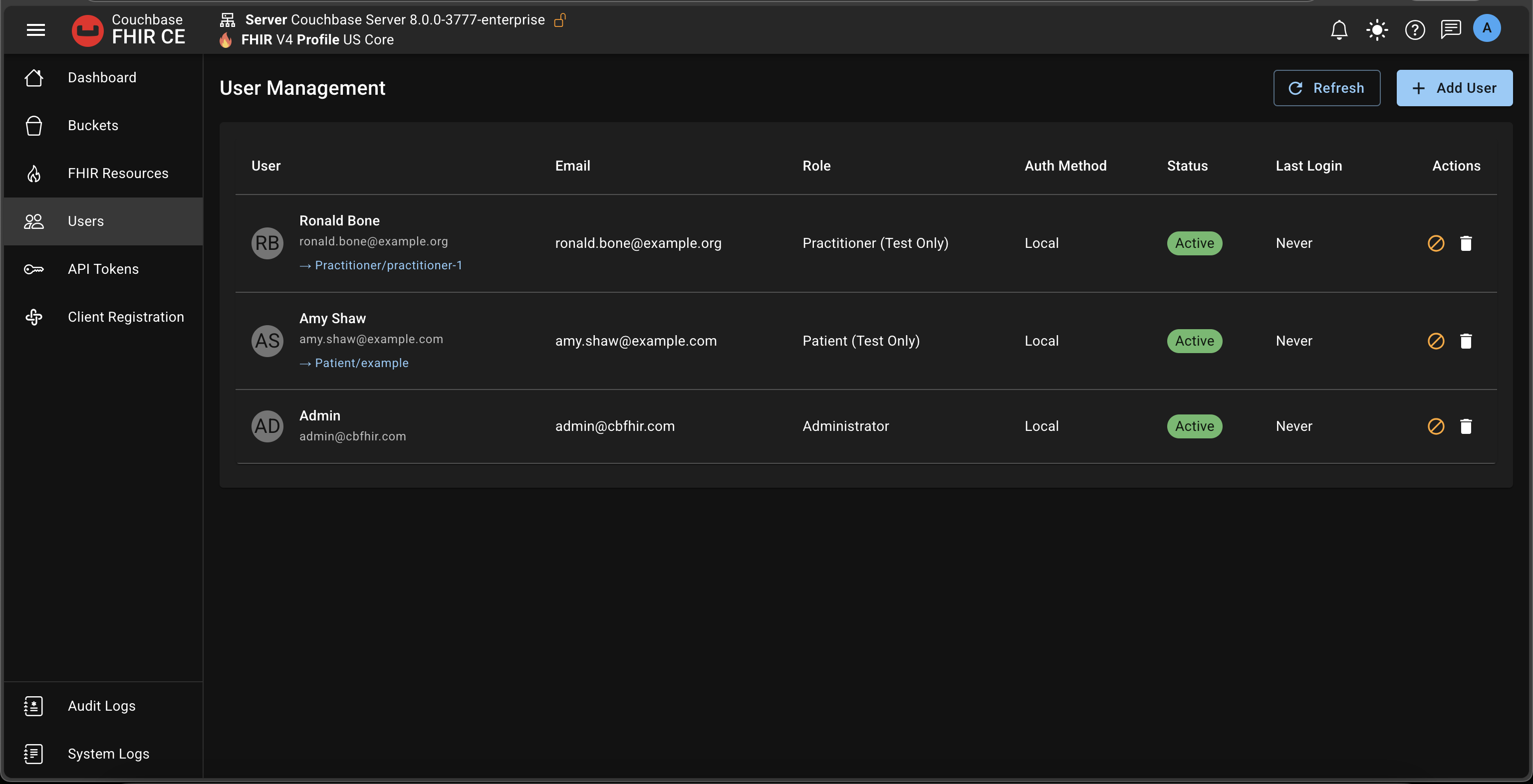Open the user avatar account menu
The width and height of the screenshot is (1533, 784).
pyautogui.click(x=1487, y=28)
